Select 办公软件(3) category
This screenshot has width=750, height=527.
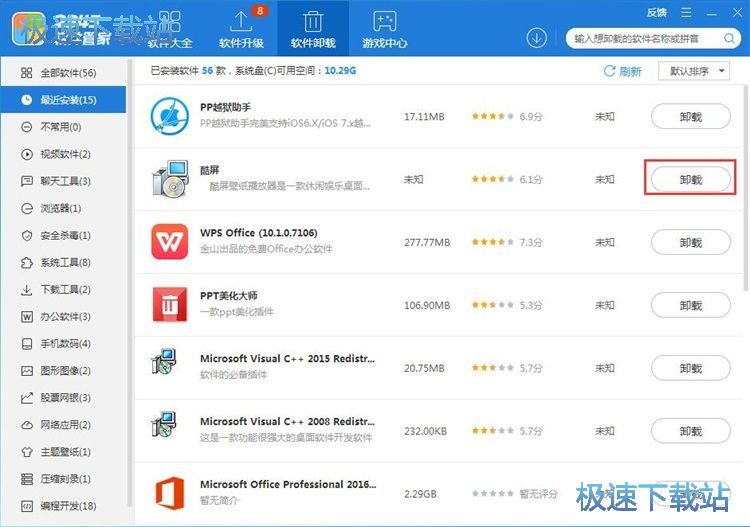tap(63, 317)
